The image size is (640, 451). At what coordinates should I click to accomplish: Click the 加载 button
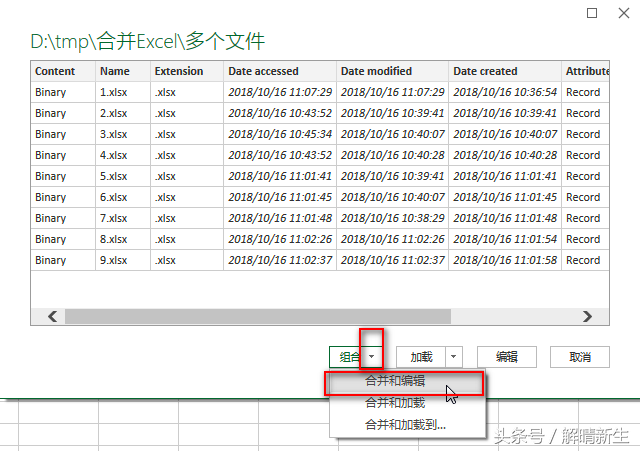(421, 357)
